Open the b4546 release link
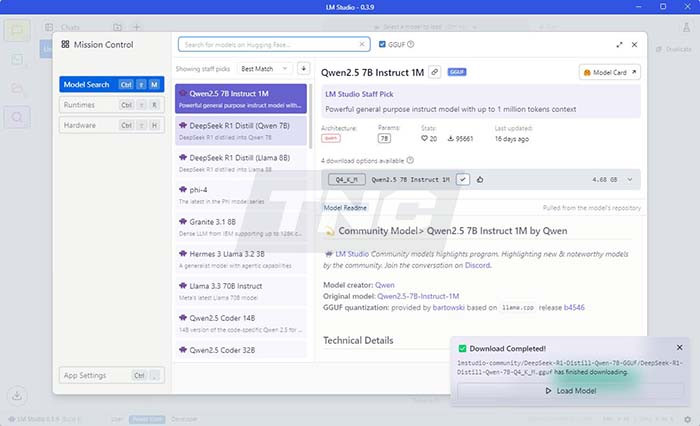Image resolution: width=700 pixels, height=426 pixels. tap(574, 307)
